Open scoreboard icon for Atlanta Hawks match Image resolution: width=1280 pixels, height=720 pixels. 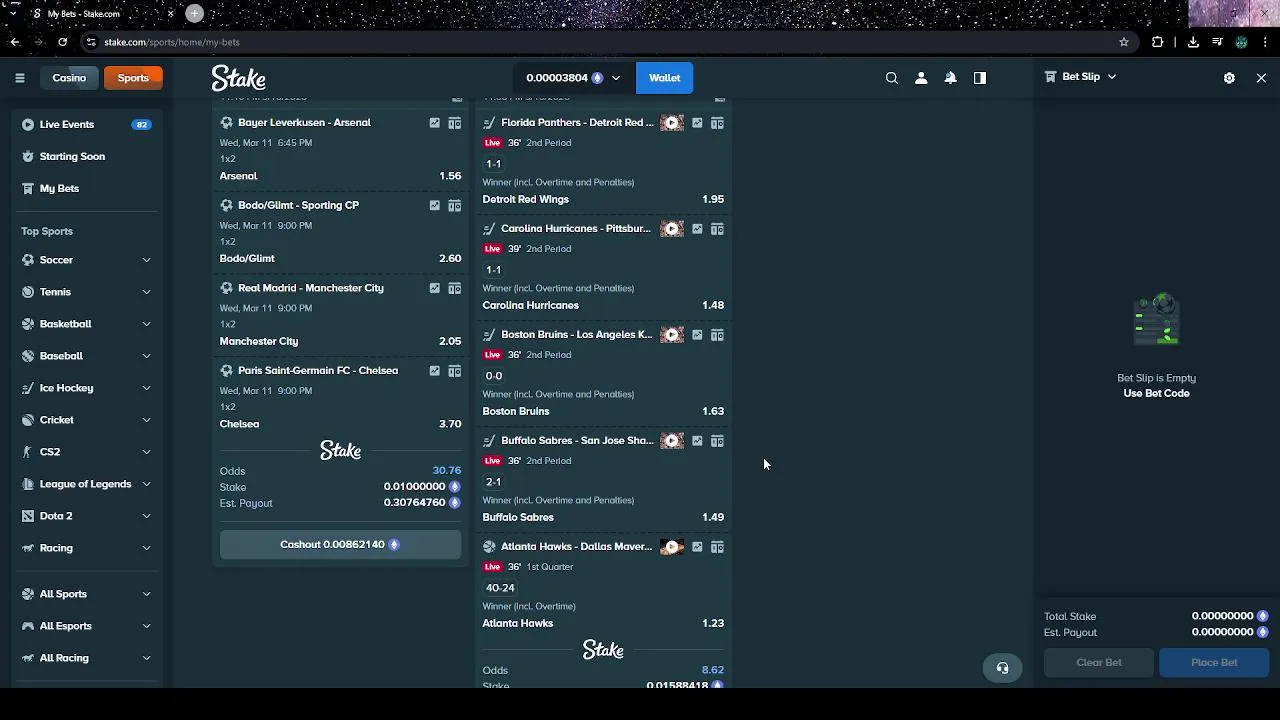[717, 547]
